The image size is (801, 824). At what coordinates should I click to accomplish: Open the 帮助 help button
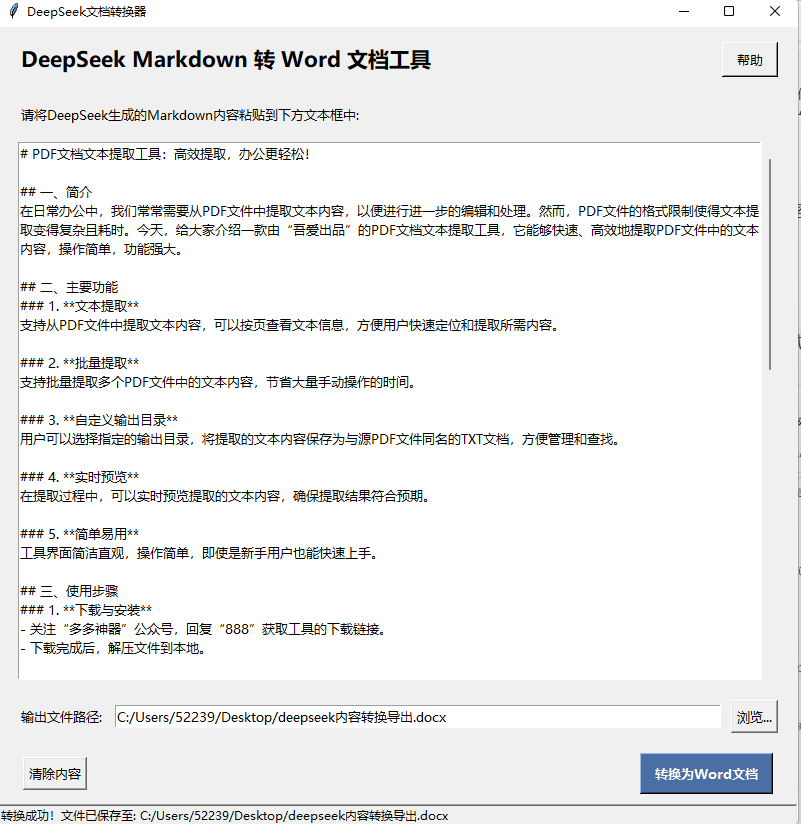[x=749, y=60]
